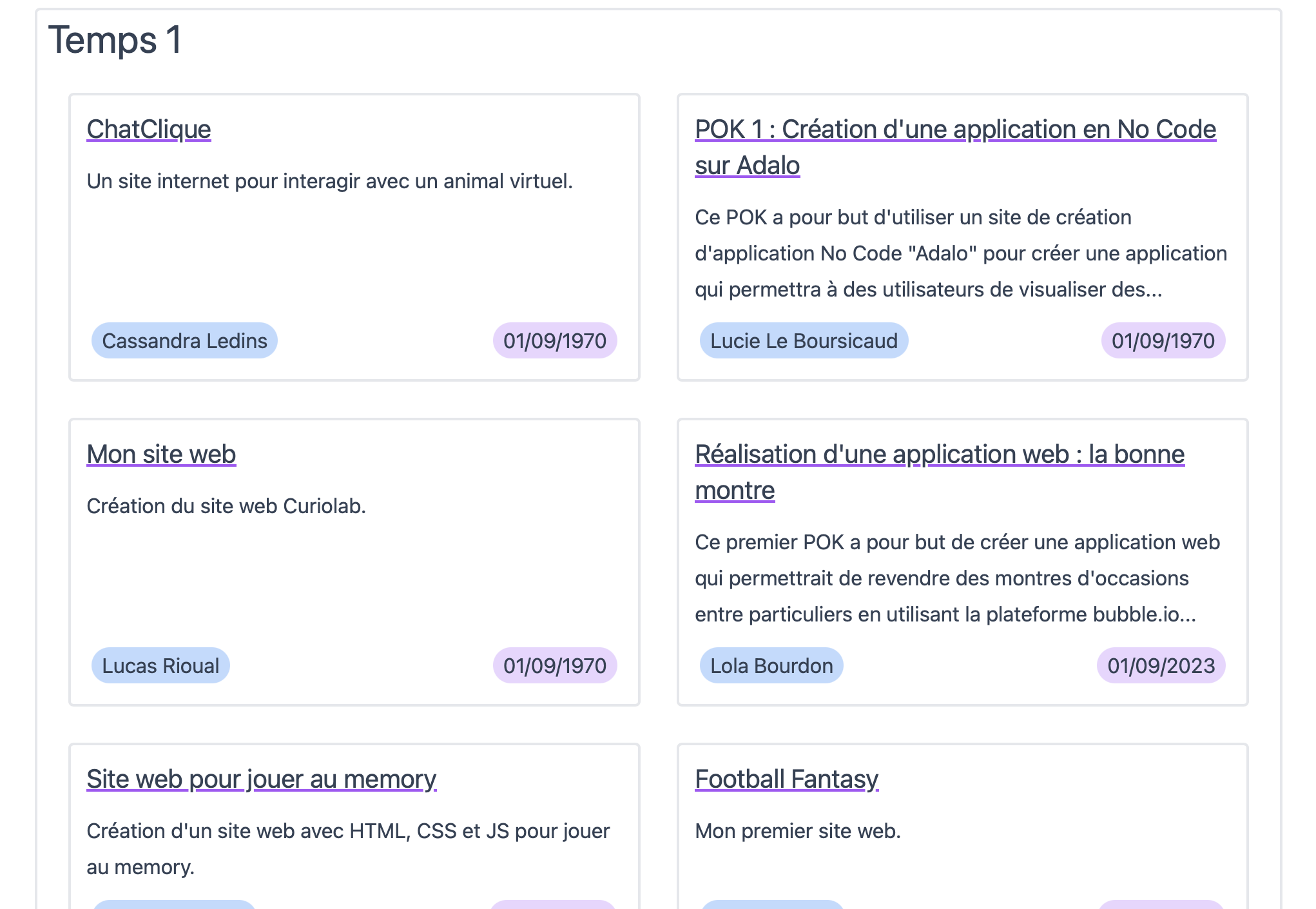Click the Lola Bourdon author tag
The image size is (1316, 909).
tap(771, 666)
